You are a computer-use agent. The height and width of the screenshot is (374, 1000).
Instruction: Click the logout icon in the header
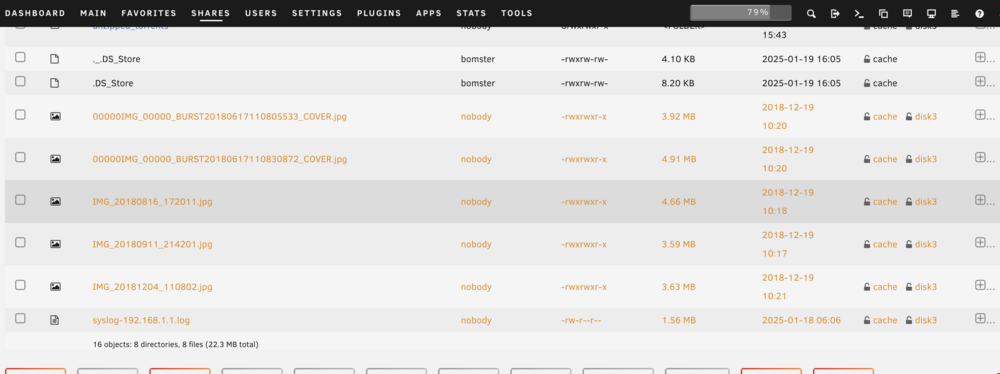pos(835,13)
